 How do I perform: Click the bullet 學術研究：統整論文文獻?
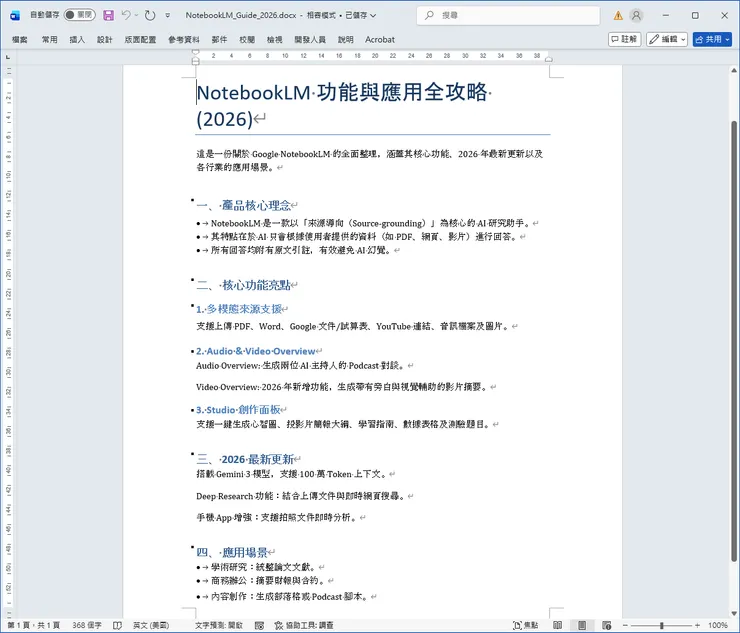pos(261,567)
